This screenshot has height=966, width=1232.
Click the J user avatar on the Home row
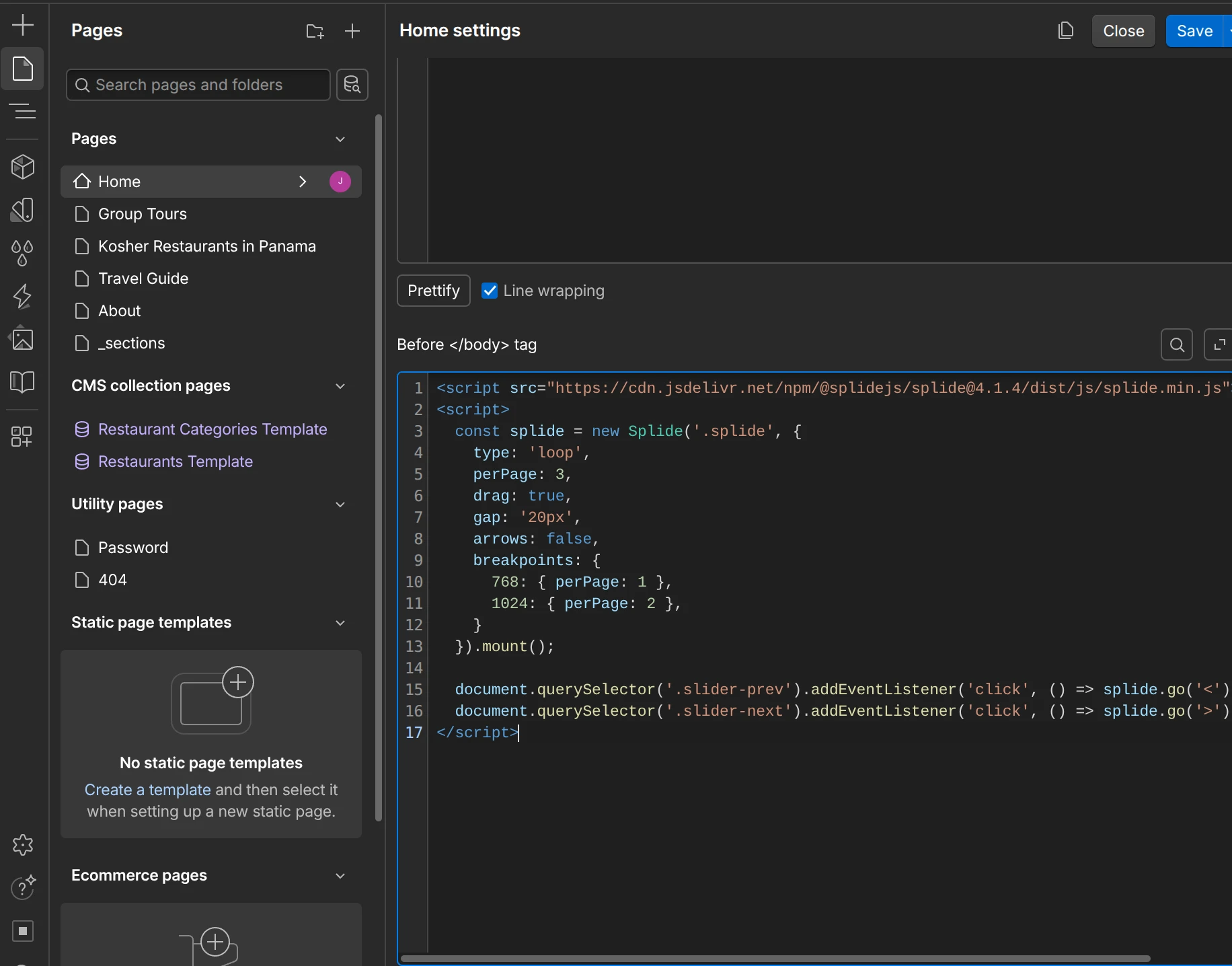click(x=340, y=182)
